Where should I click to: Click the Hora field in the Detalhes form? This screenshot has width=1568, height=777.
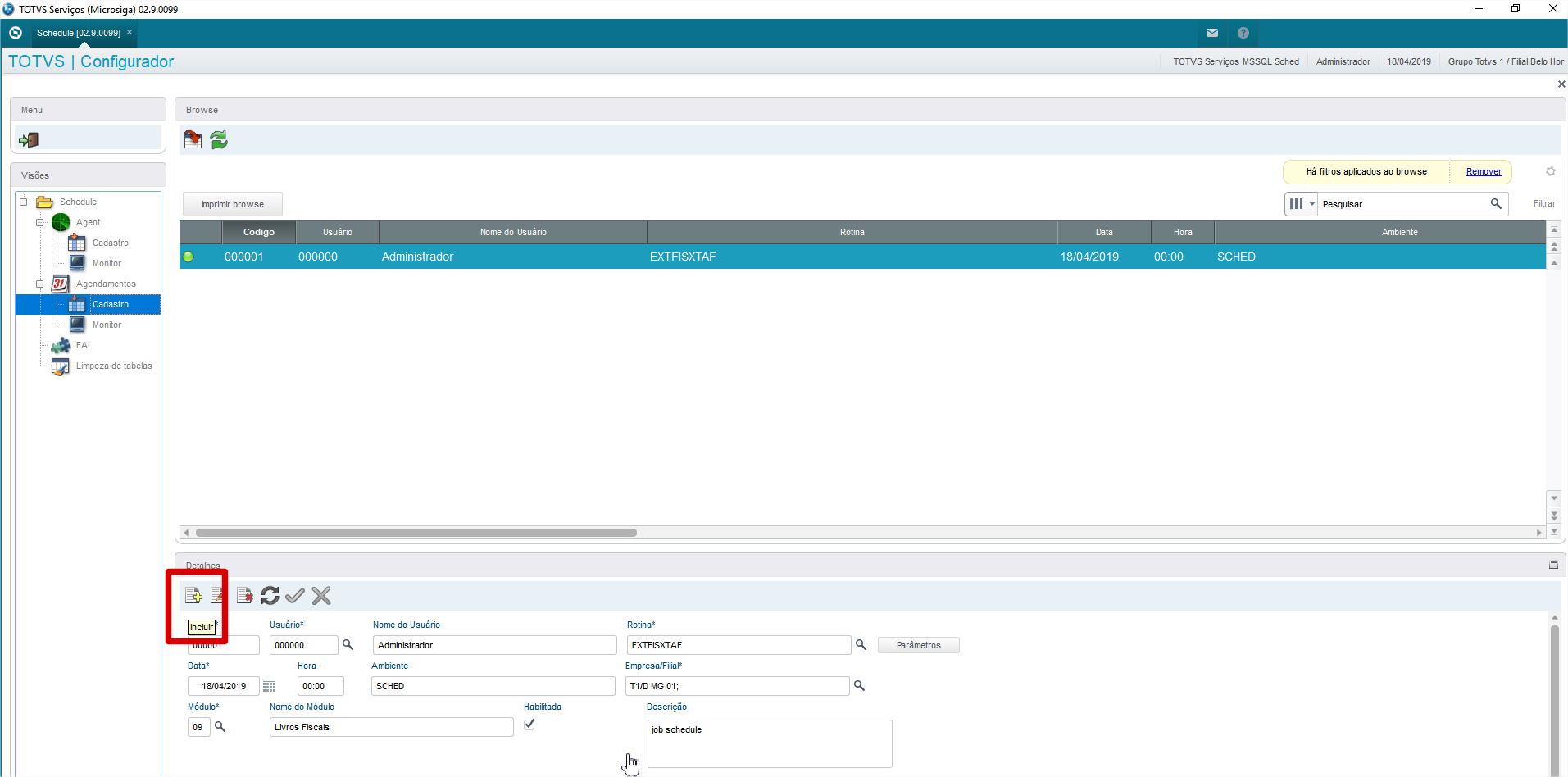tap(320, 686)
